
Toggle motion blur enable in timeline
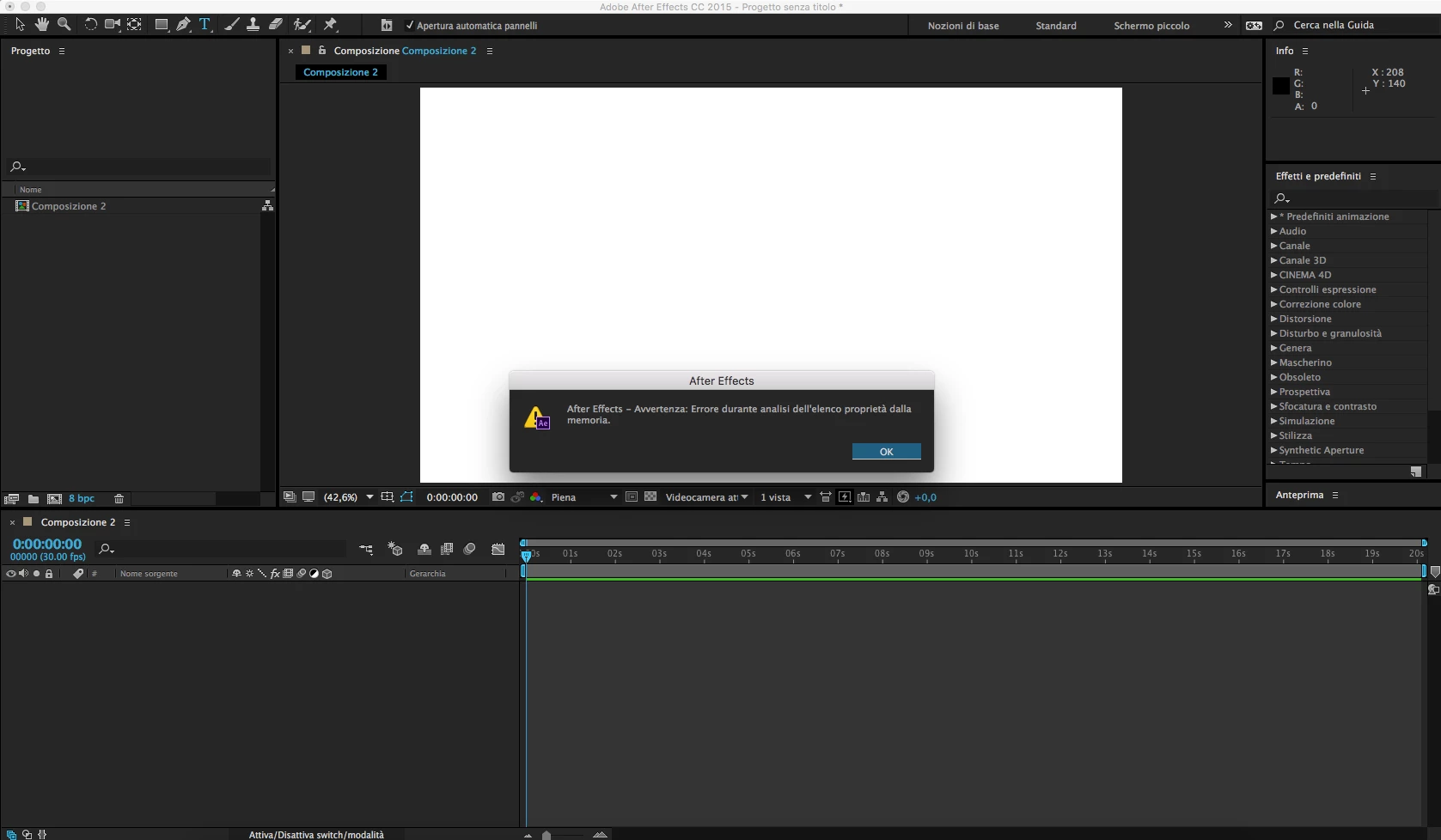coord(469,549)
